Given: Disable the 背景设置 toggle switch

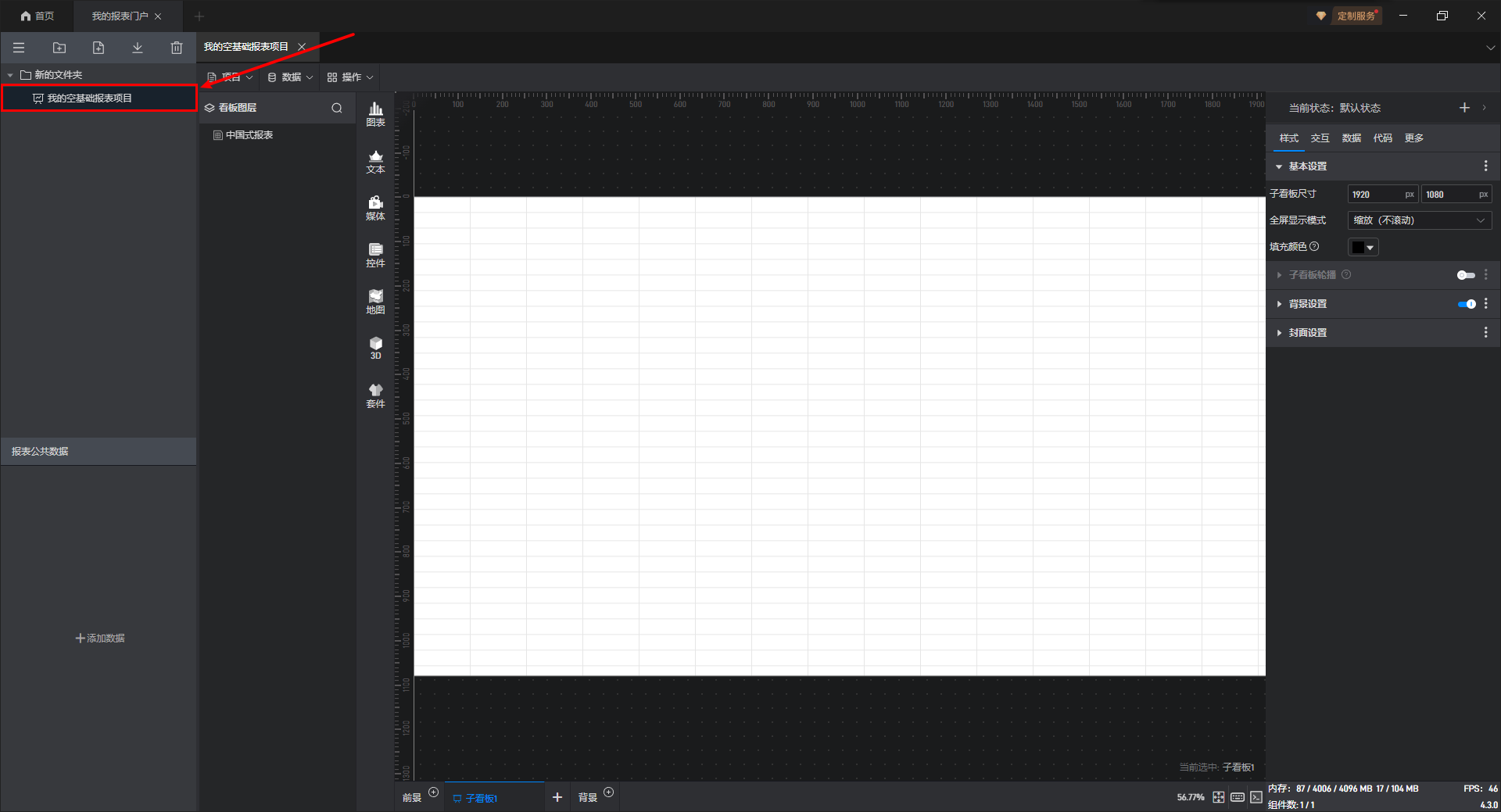Looking at the screenshot, I should (x=1467, y=304).
